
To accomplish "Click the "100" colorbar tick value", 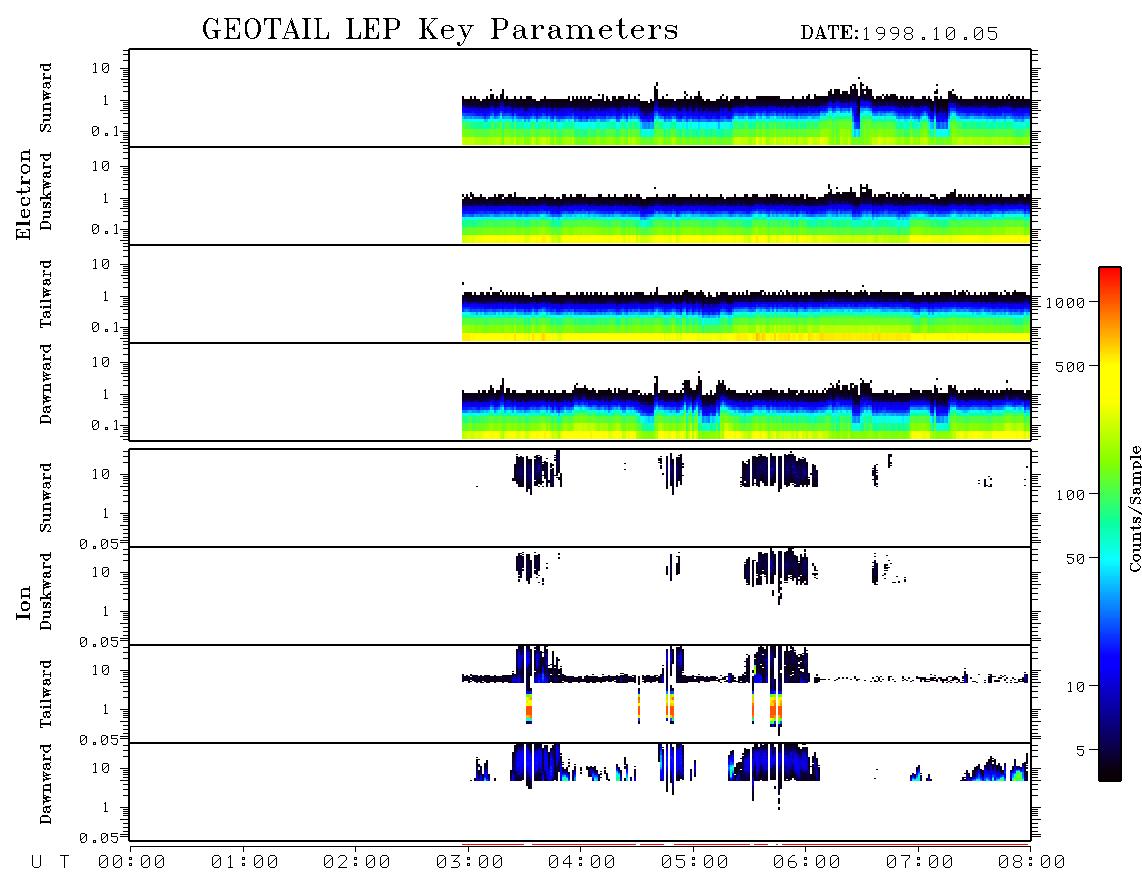I will [1070, 495].
